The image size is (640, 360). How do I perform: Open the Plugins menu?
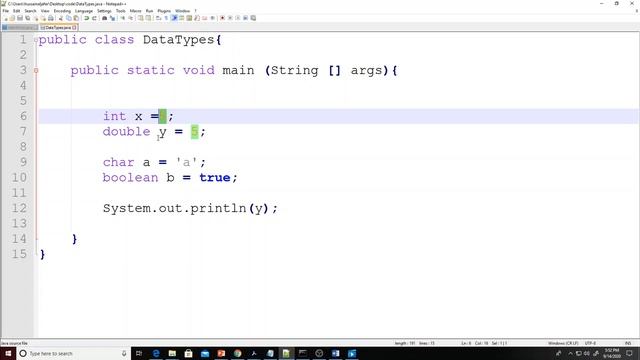tap(164, 11)
